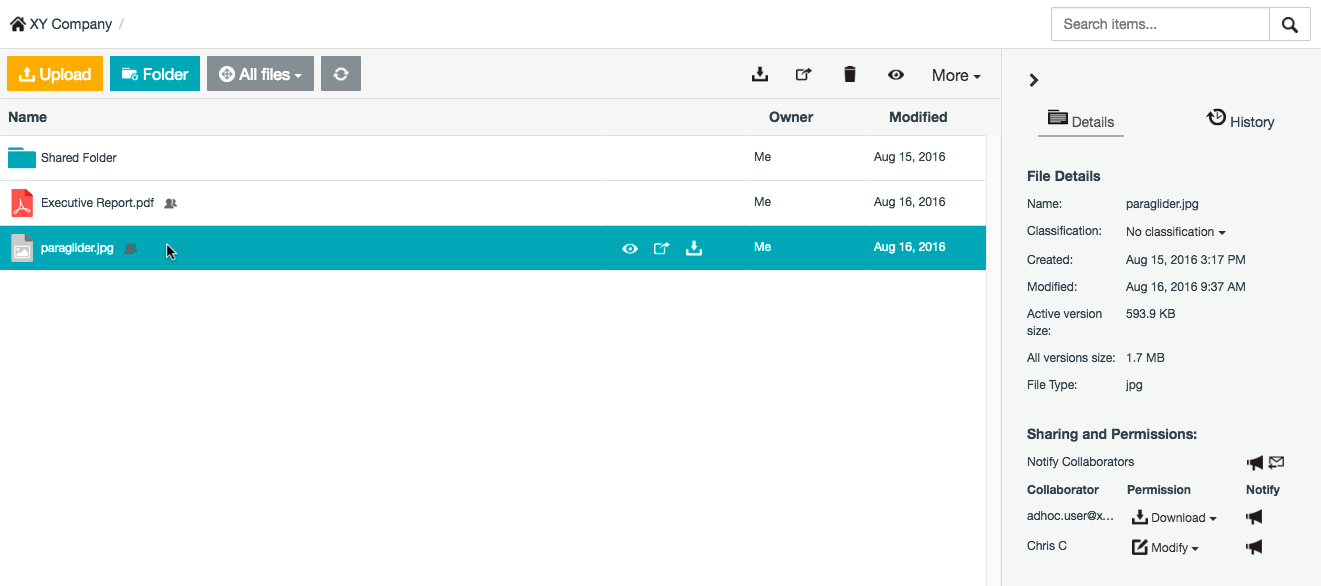Preview paraglider.jpg using row eye icon
The width and height of the screenshot is (1321, 586).
pos(630,249)
